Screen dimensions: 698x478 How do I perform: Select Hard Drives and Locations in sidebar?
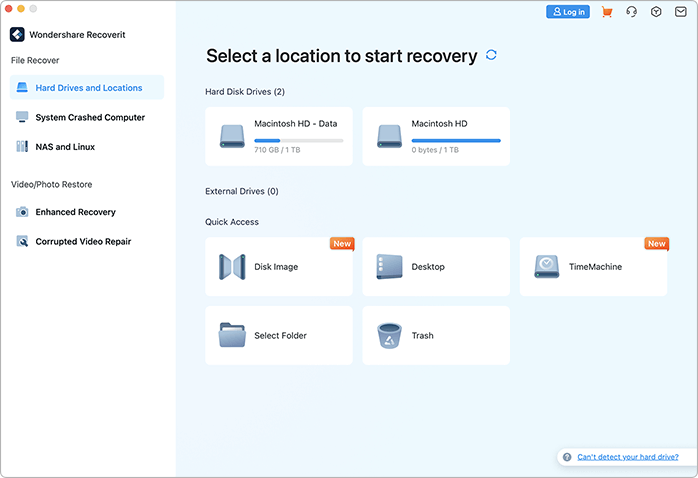click(87, 87)
